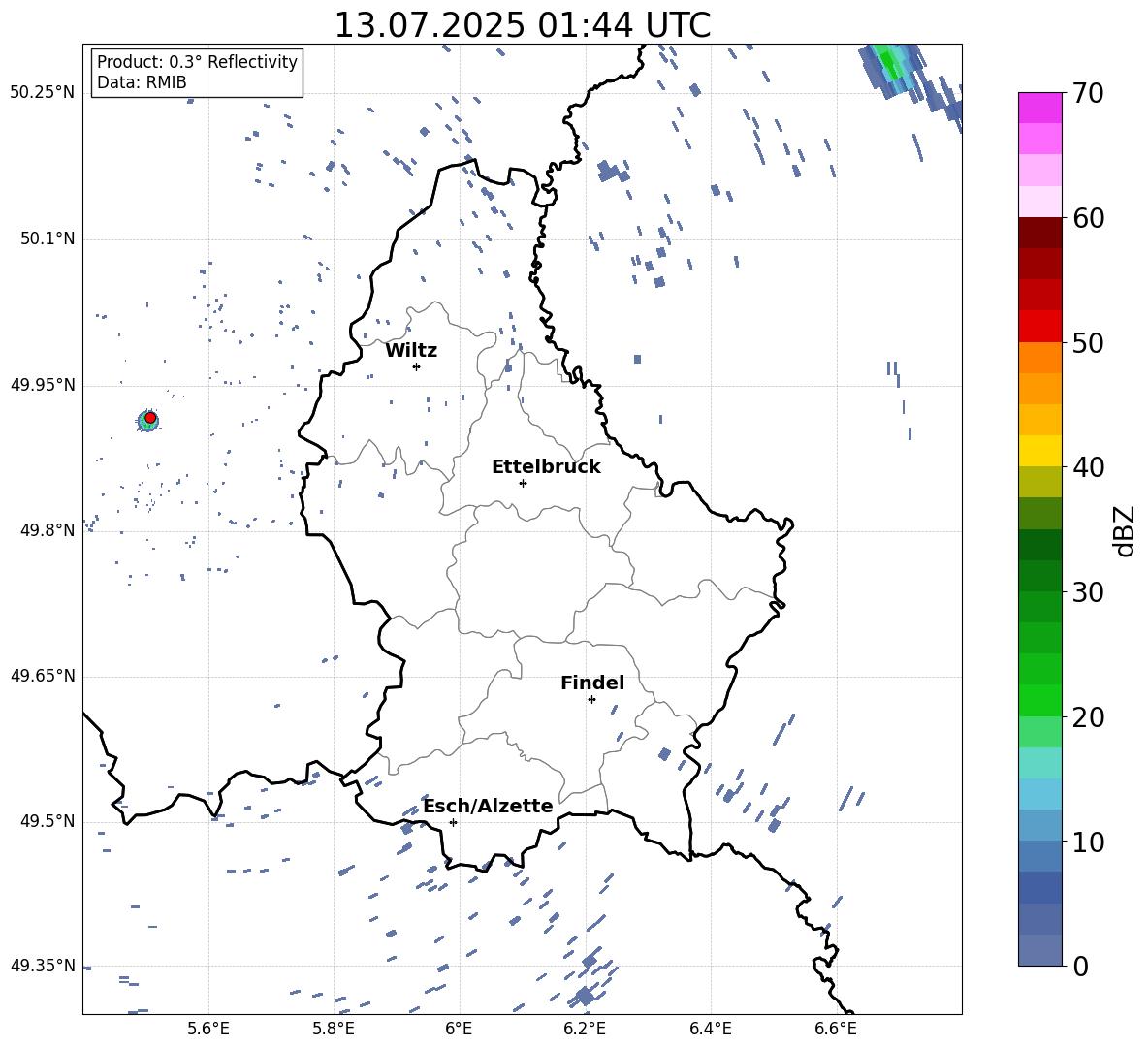Click the Data: RMIB text
Viewport: 1148px width, 1048px height.
point(142,82)
